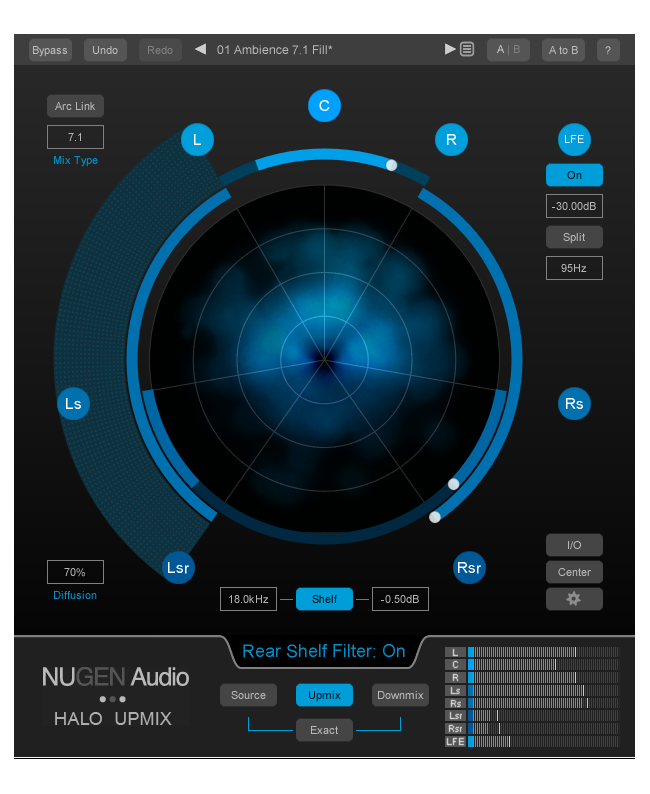Edit the 70% Diffusion value

click(75, 572)
